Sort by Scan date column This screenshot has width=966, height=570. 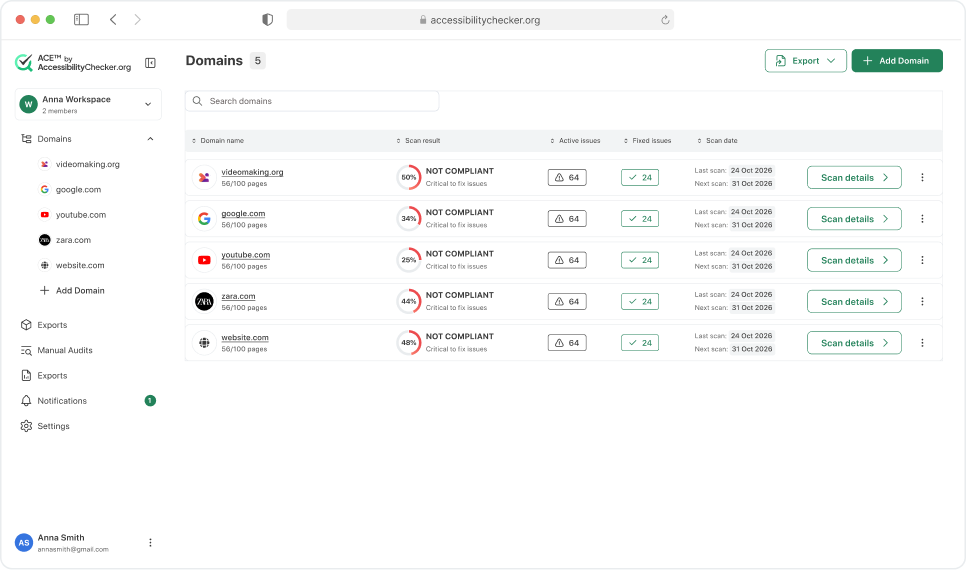718,140
